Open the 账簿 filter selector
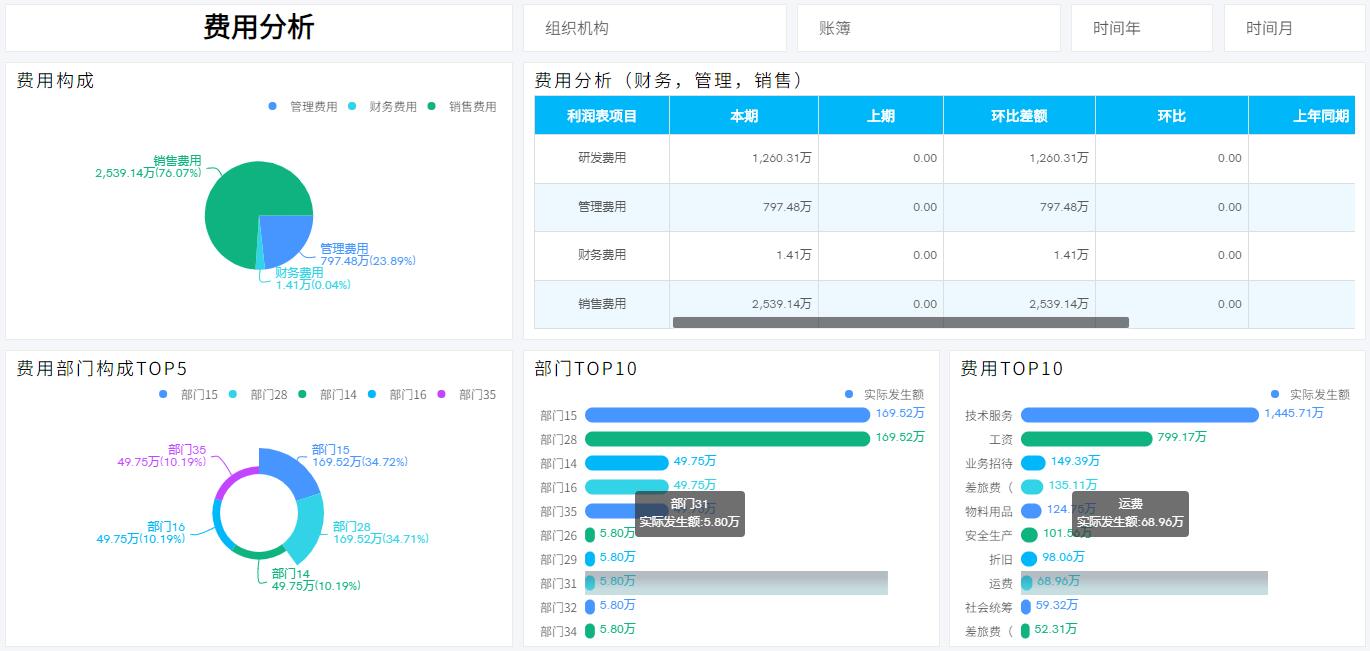The image size is (1370, 651). click(x=928, y=28)
